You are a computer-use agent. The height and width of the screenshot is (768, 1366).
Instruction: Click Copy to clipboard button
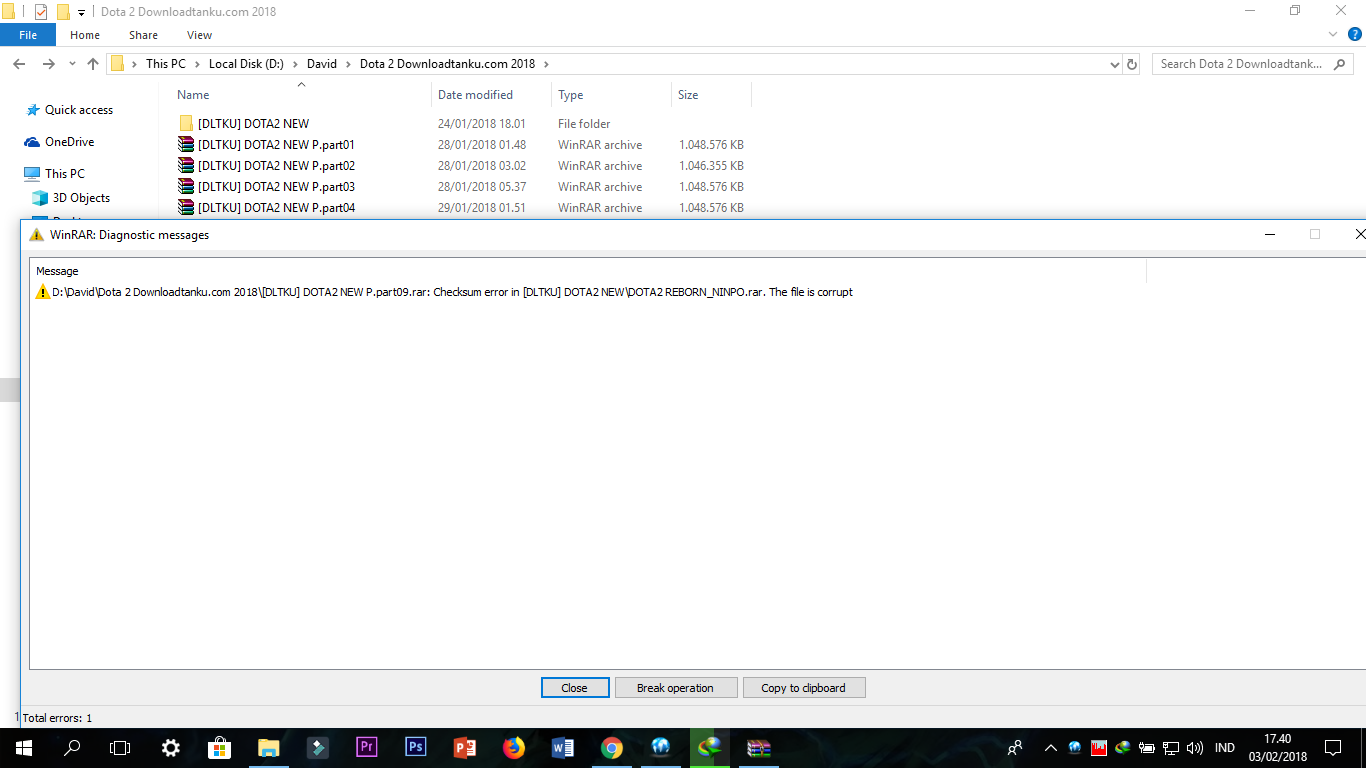pos(804,688)
